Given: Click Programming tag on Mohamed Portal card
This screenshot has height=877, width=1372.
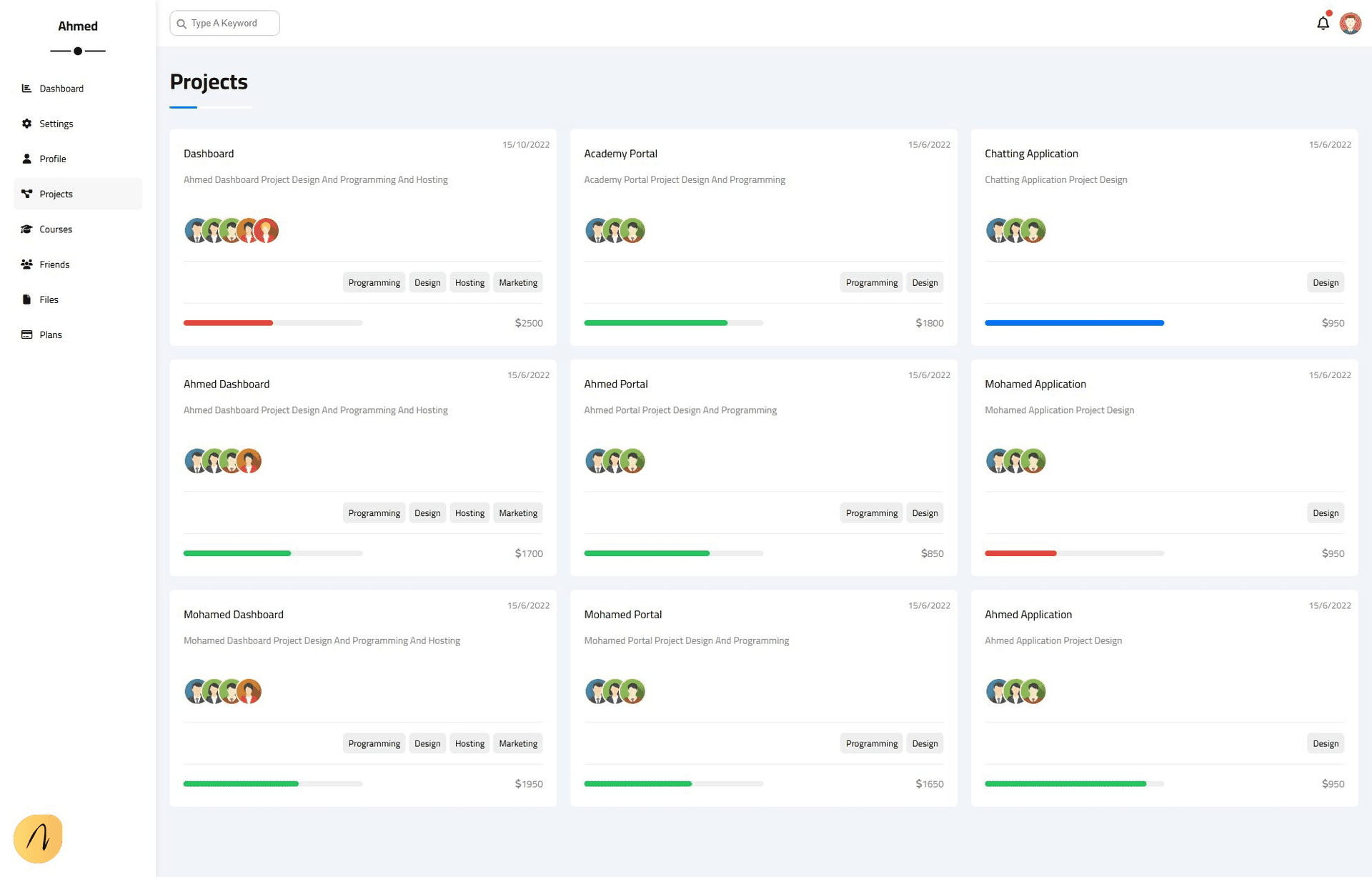Looking at the screenshot, I should coord(871,743).
